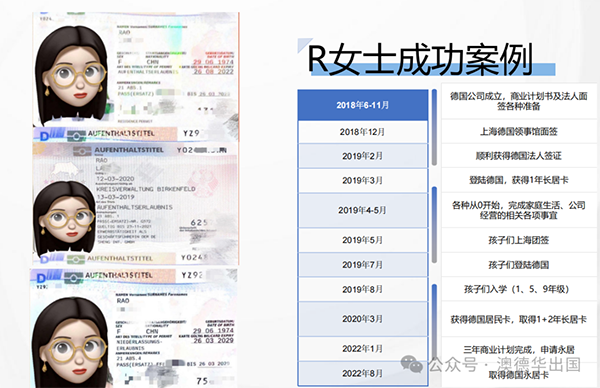
Task: Select the text "登陆德国，获得1年长居卡"
Action: pyautogui.click(x=518, y=180)
